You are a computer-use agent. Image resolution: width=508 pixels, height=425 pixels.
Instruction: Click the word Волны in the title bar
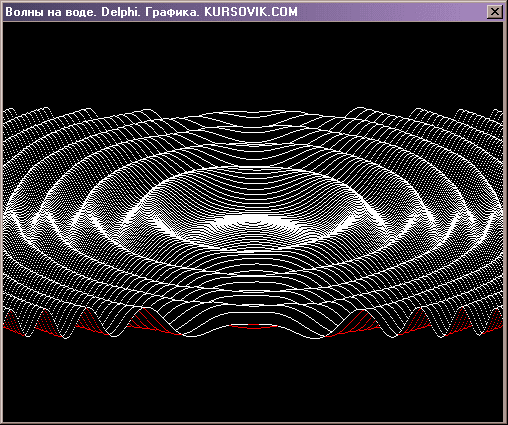click(x=24, y=12)
